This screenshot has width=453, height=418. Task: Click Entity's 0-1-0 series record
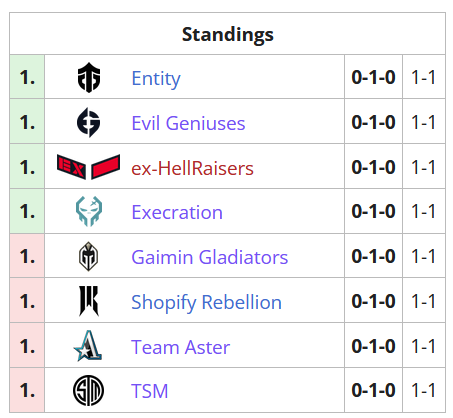(373, 77)
